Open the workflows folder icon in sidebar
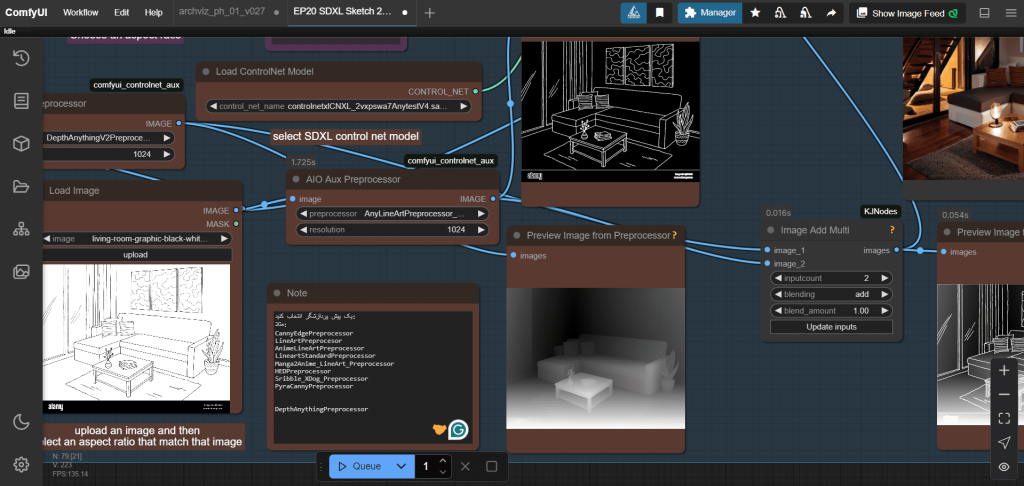Screen dimensions: 1024x486 [x=20, y=186]
